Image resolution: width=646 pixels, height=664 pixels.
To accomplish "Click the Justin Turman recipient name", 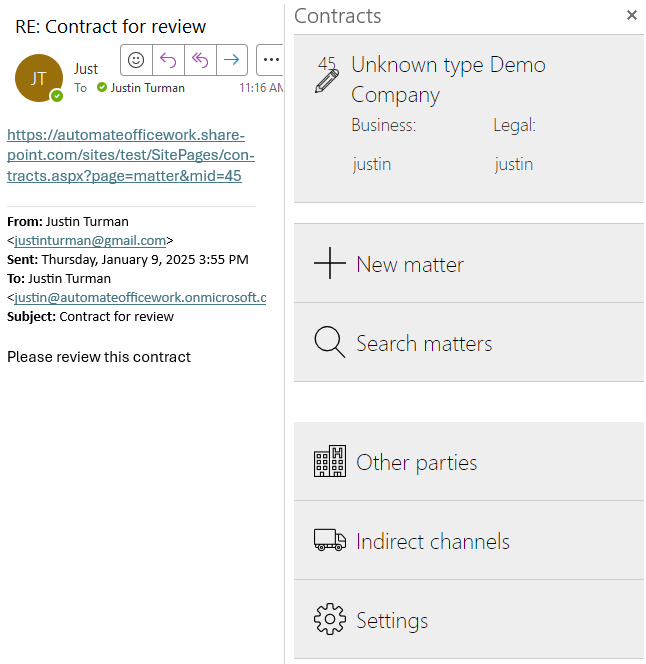I will [x=147, y=88].
